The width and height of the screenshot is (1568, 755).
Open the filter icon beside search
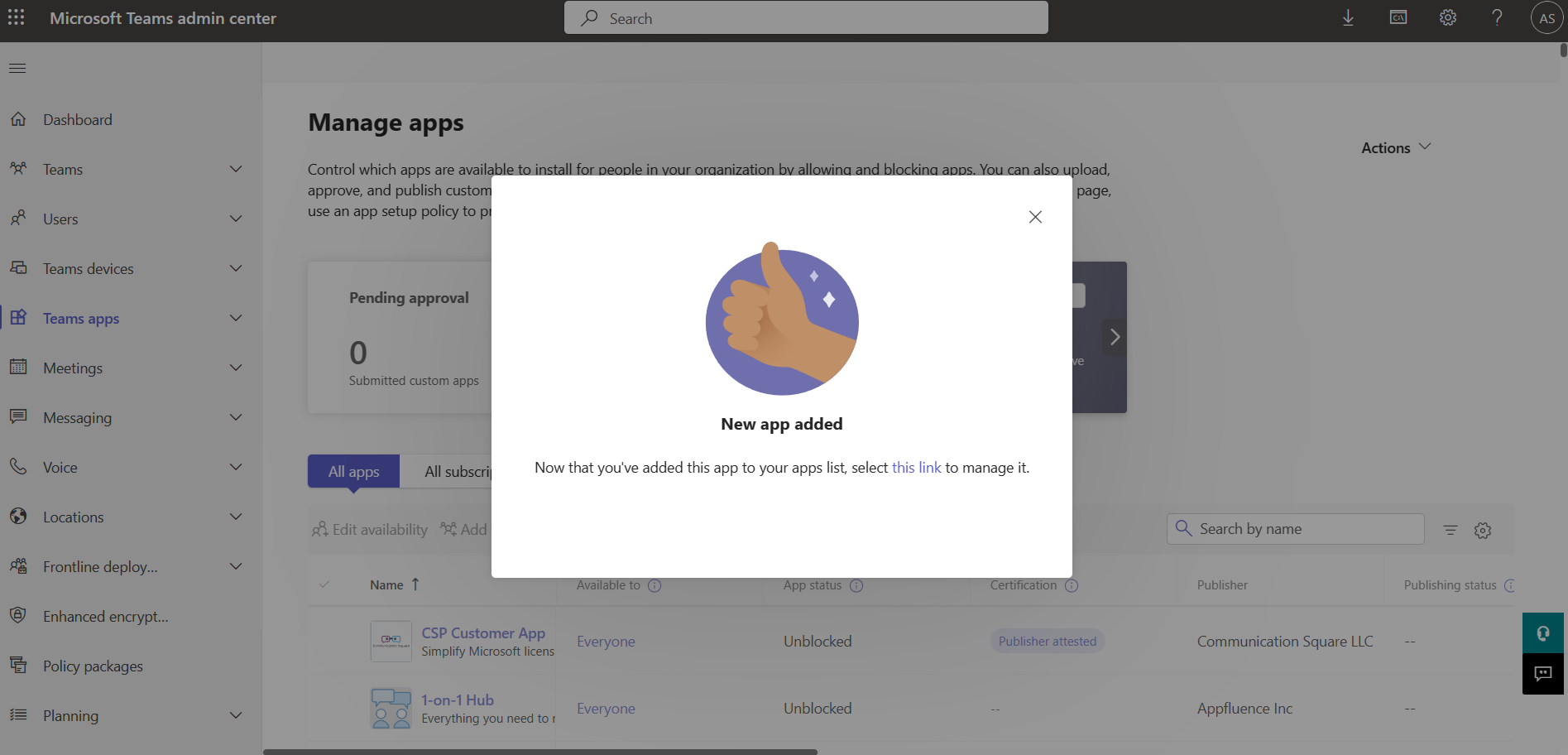point(1450,529)
